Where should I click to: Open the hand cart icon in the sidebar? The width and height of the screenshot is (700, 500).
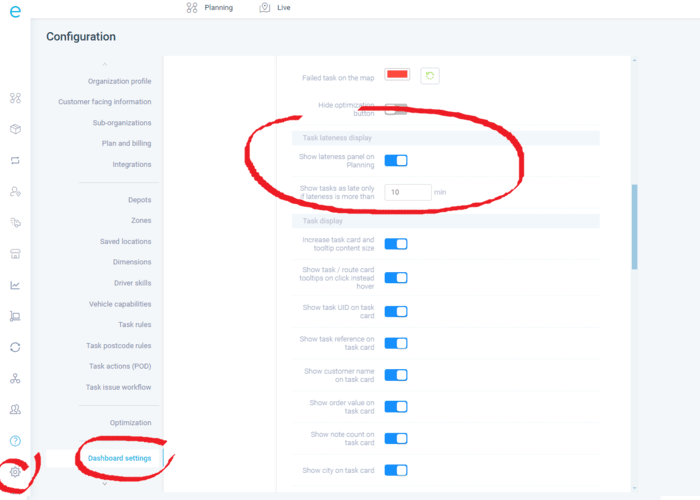pyautogui.click(x=15, y=316)
